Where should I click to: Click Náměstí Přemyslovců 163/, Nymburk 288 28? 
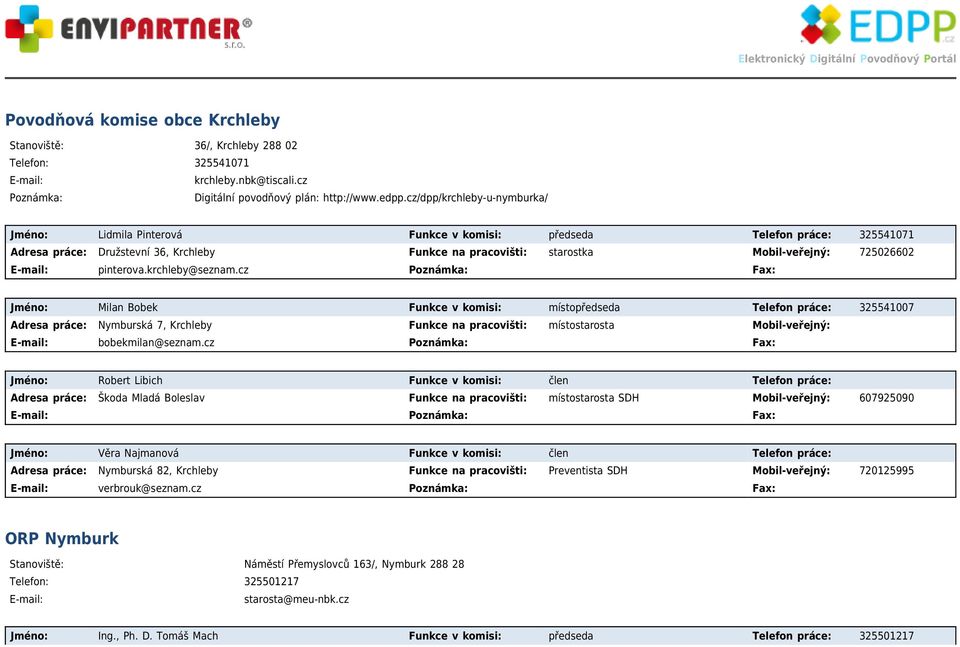coord(354,564)
